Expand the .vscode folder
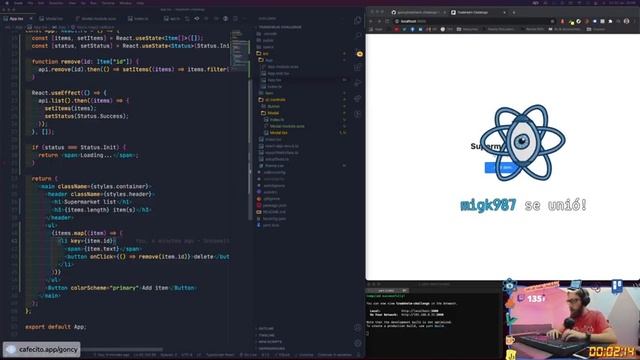 click(267, 34)
